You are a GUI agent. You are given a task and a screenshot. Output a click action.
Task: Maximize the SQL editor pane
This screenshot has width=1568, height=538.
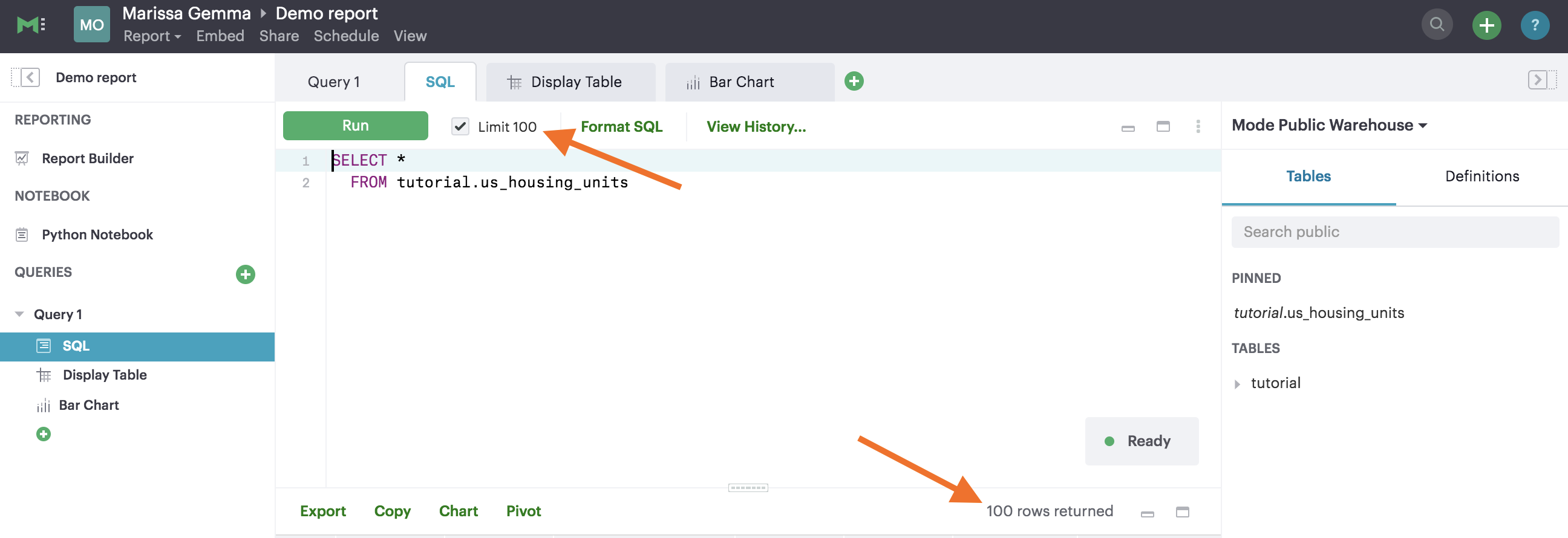pyautogui.click(x=1163, y=126)
